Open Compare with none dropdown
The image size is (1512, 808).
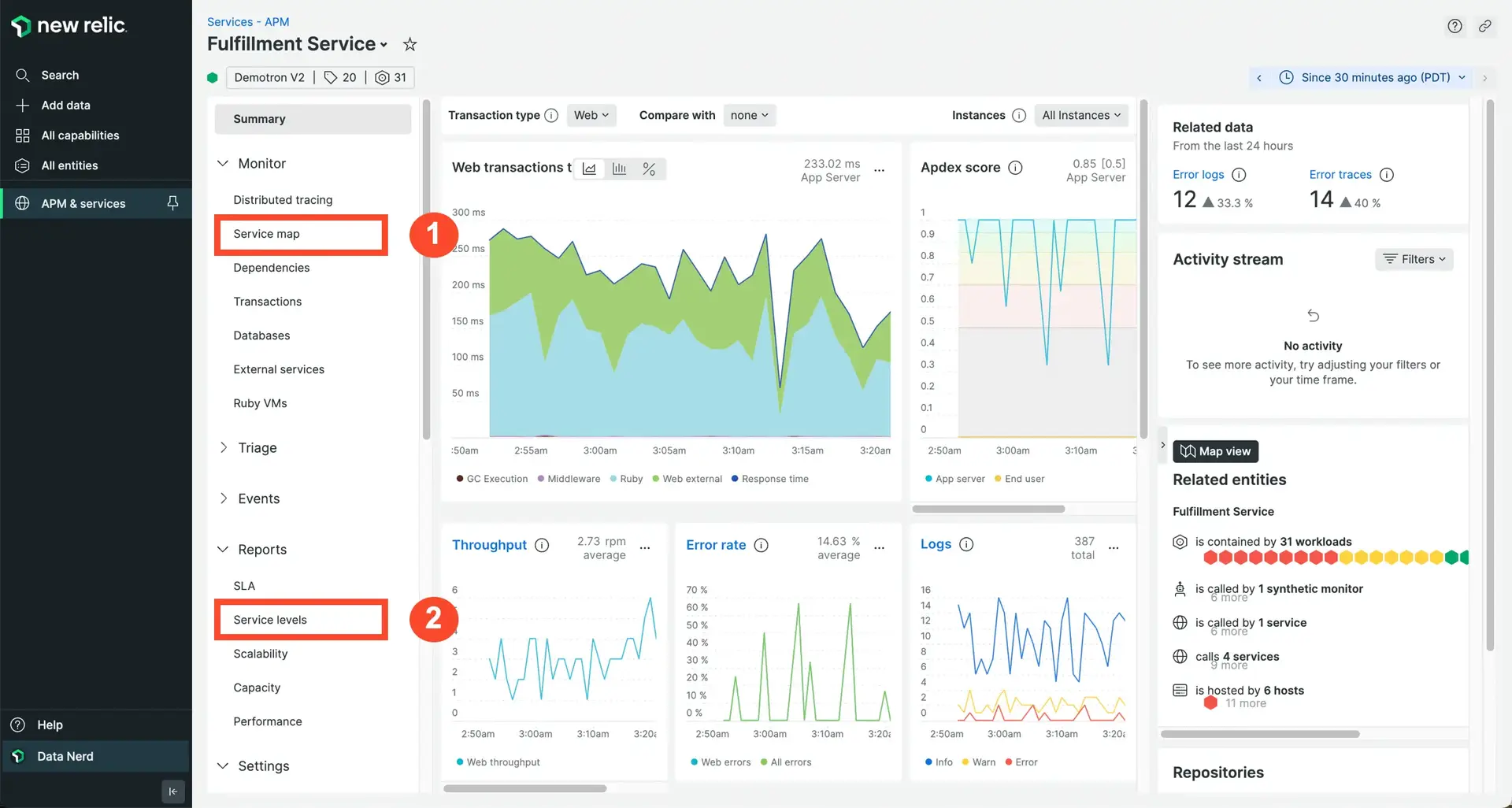click(748, 115)
